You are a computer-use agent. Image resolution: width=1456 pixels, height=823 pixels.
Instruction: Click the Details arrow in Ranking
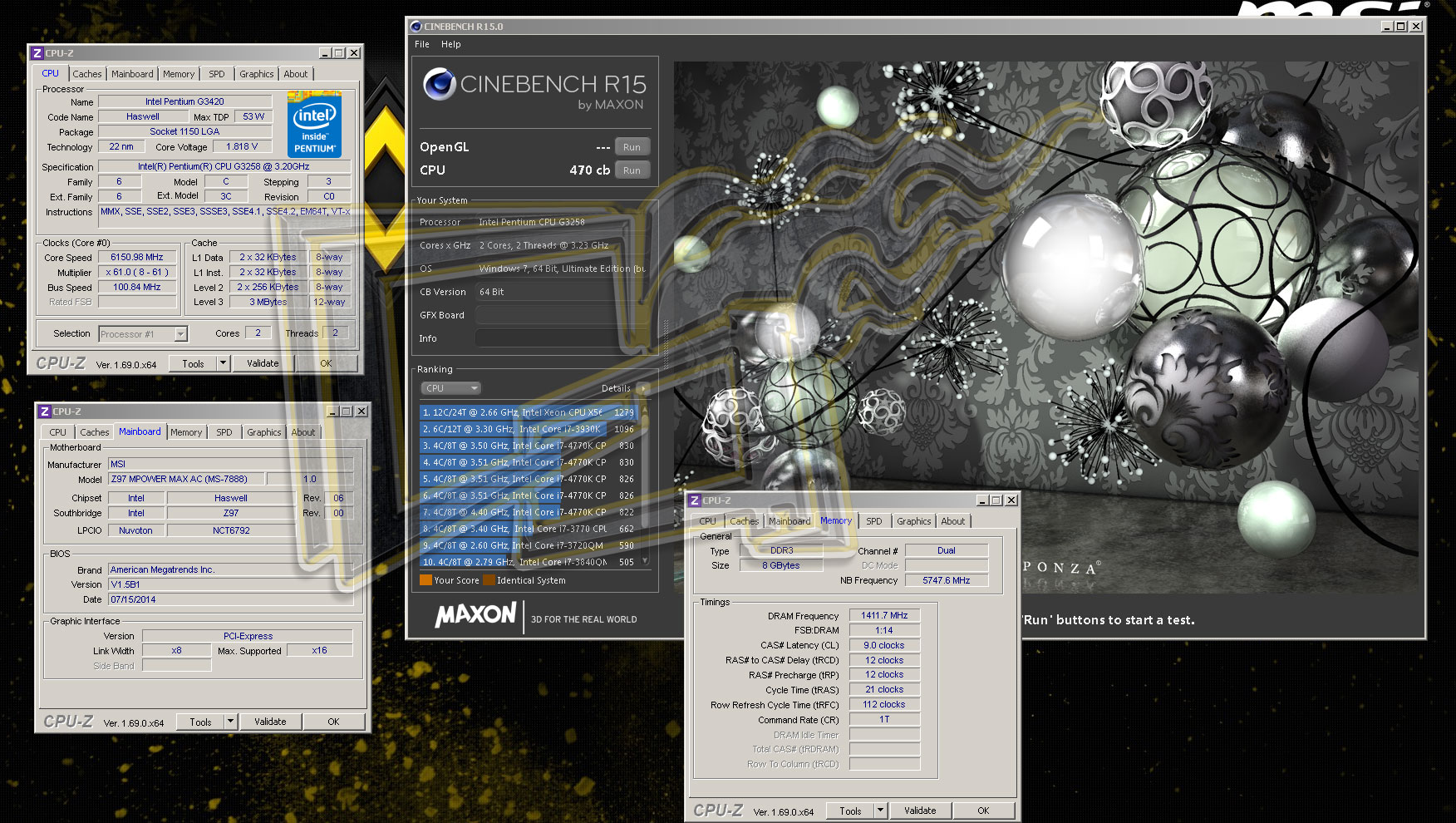(x=644, y=388)
